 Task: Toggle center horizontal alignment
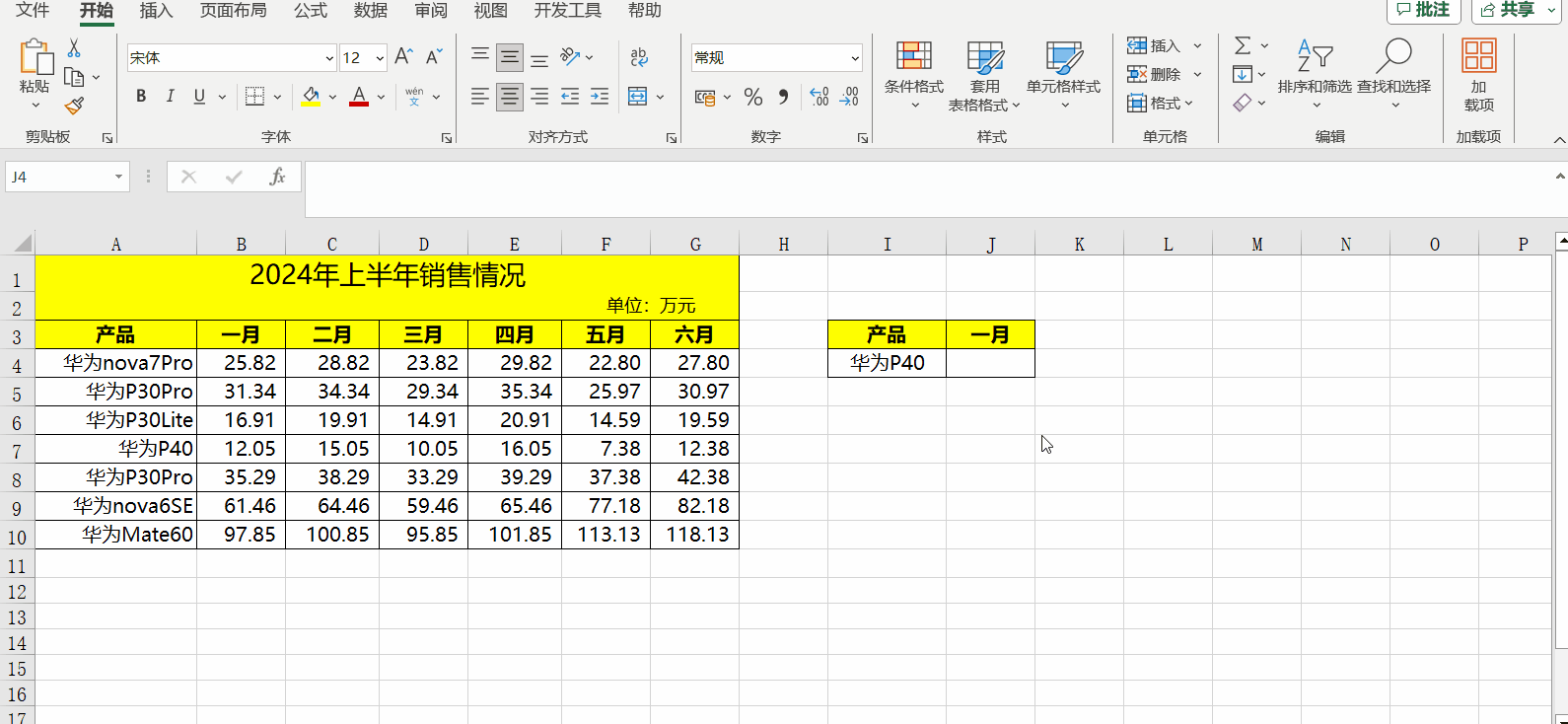[510, 97]
